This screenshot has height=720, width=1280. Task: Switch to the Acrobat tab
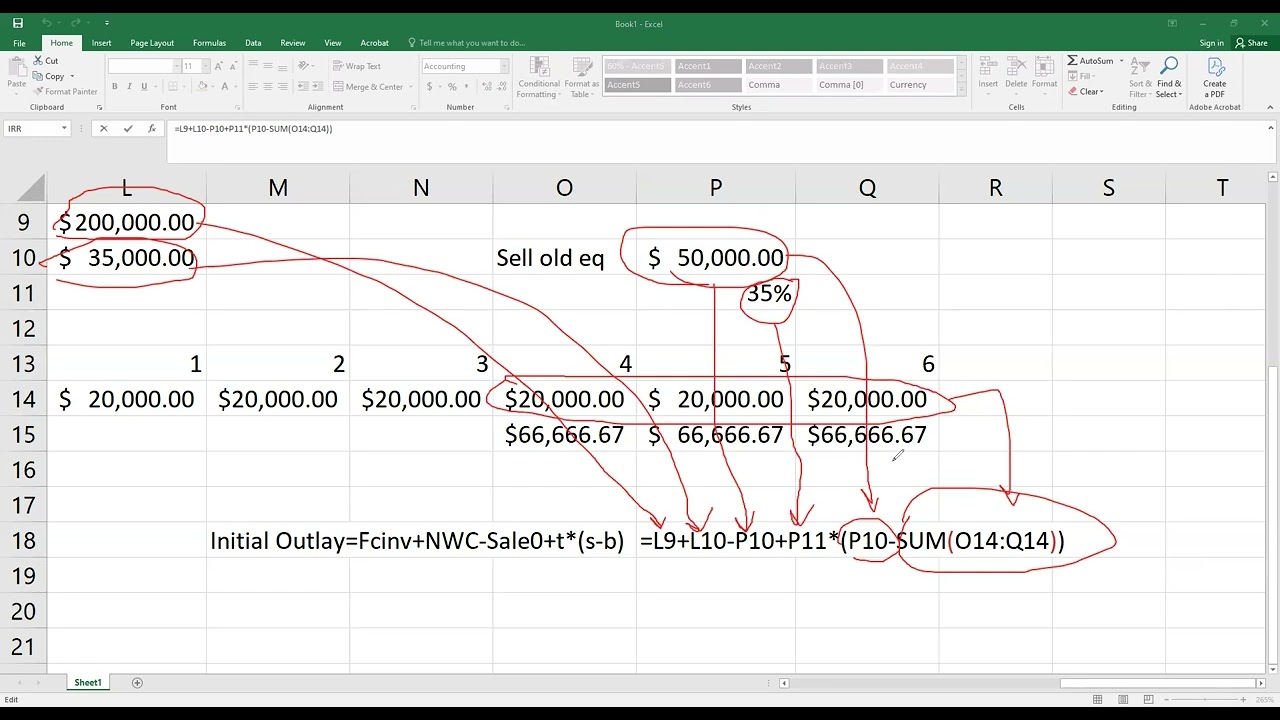tap(374, 43)
